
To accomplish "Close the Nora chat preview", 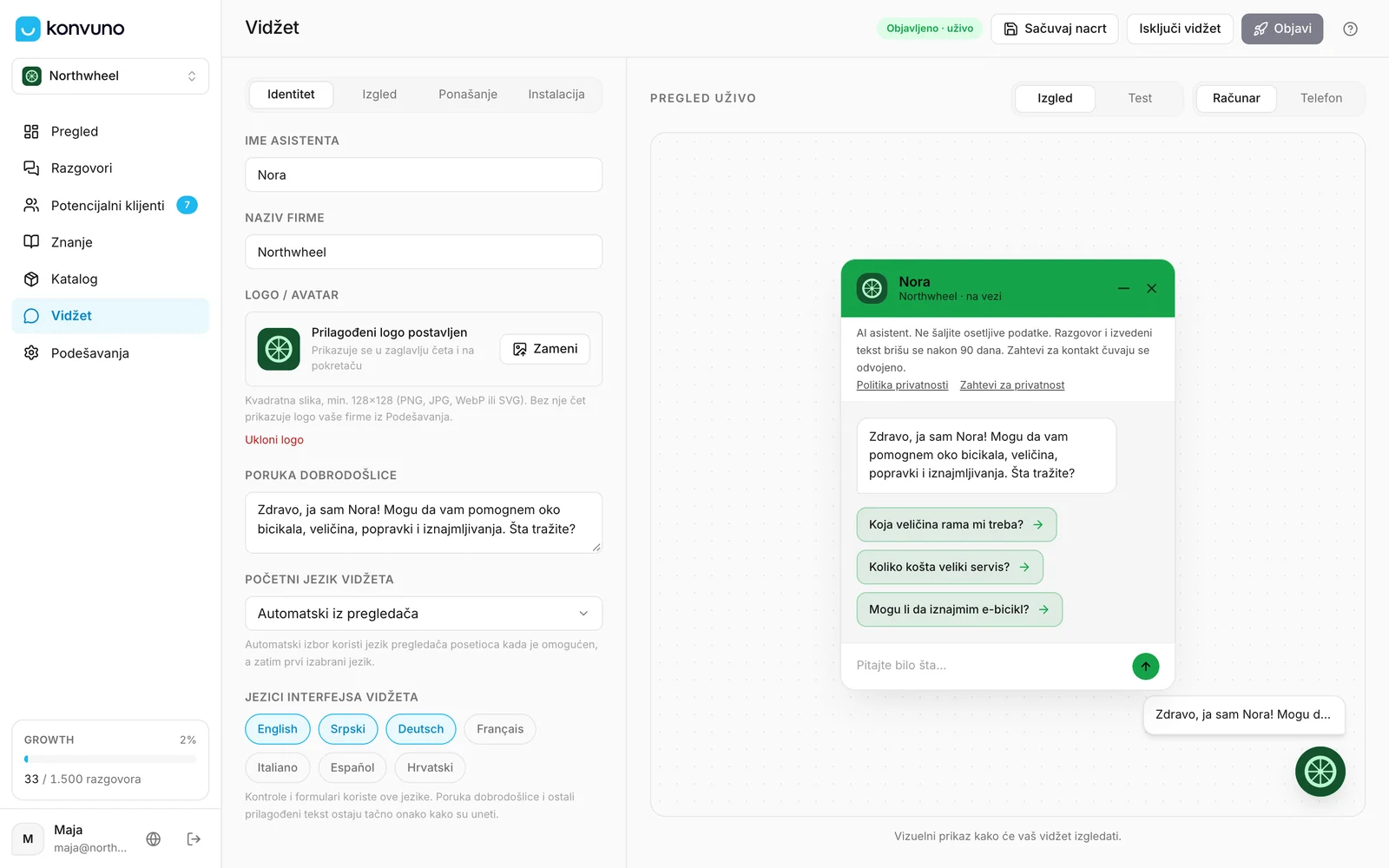I will click(1151, 288).
